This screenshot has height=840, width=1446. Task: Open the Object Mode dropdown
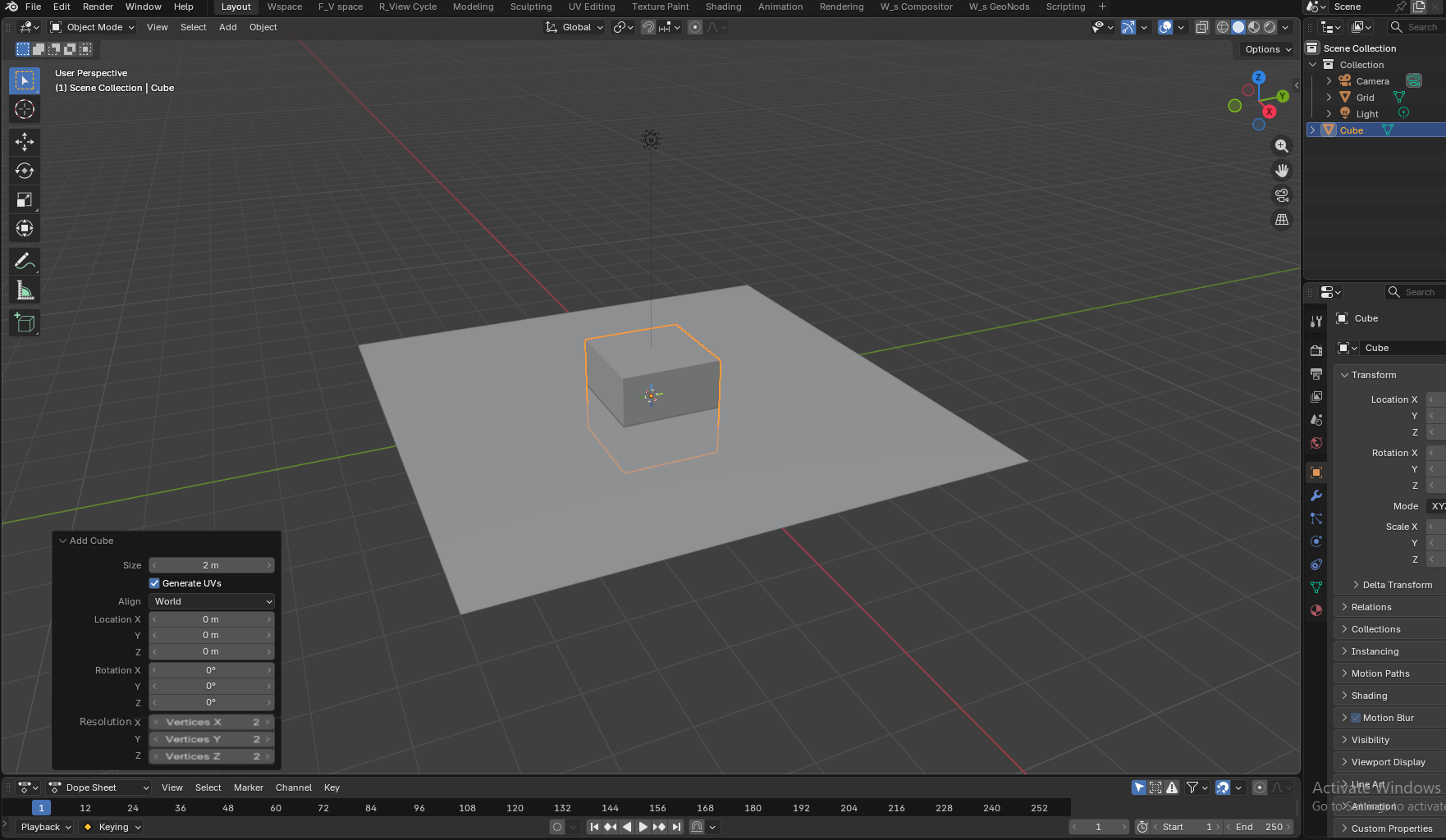pyautogui.click(x=92, y=27)
